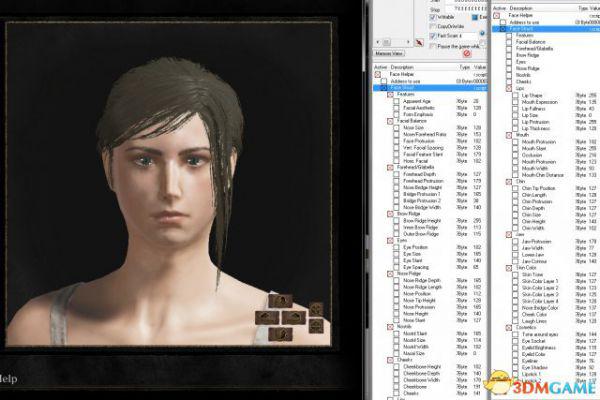Collapse the Nose Ridge group in left window
The image size is (600, 400).
(x=390, y=274)
